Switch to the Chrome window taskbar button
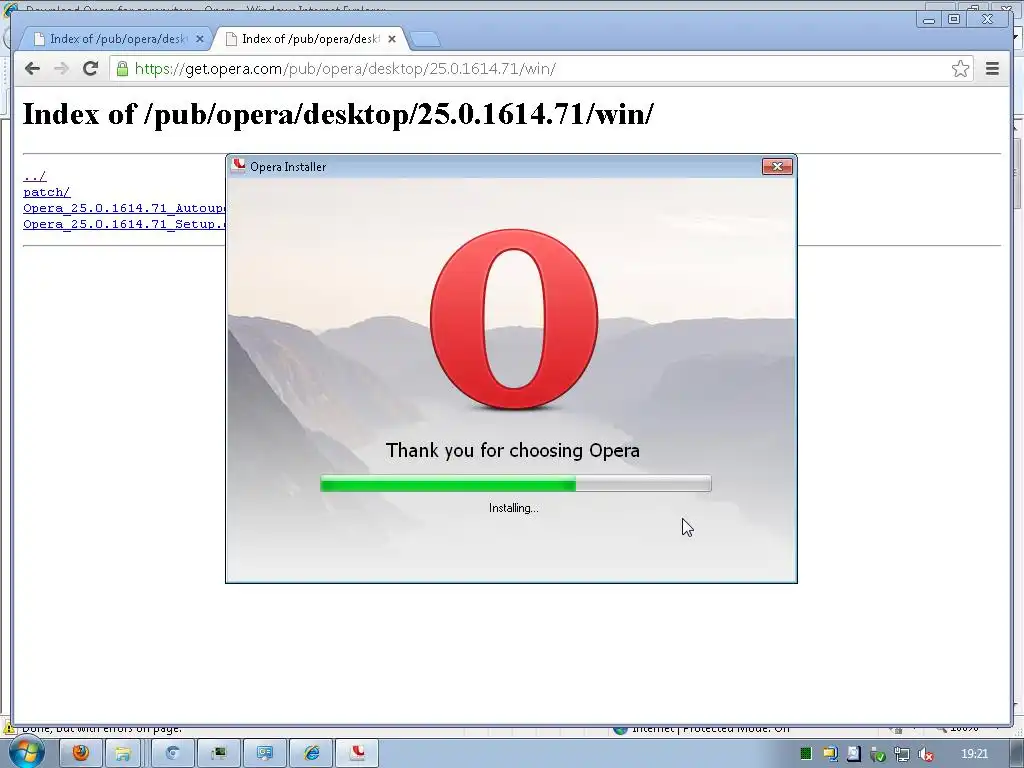 tap(172, 754)
